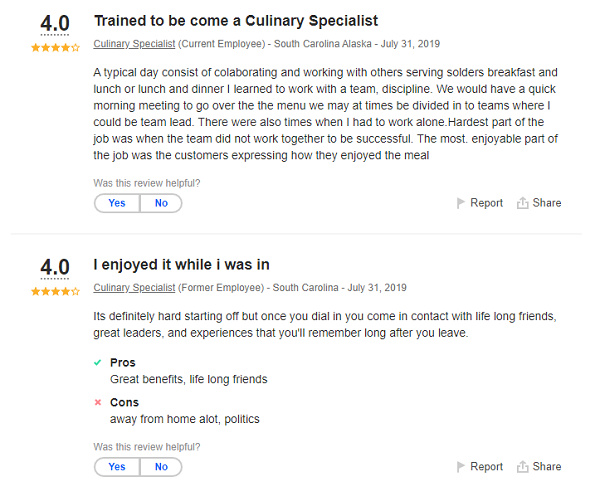Vote No on the second review's helpfulness

[x=161, y=466]
